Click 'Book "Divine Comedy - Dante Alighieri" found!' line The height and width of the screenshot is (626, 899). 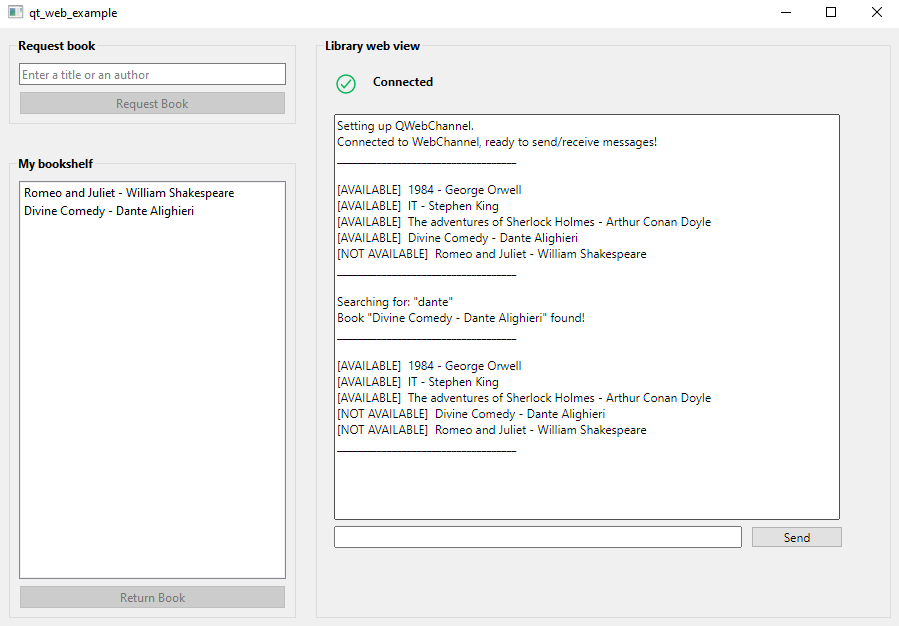[x=461, y=318]
